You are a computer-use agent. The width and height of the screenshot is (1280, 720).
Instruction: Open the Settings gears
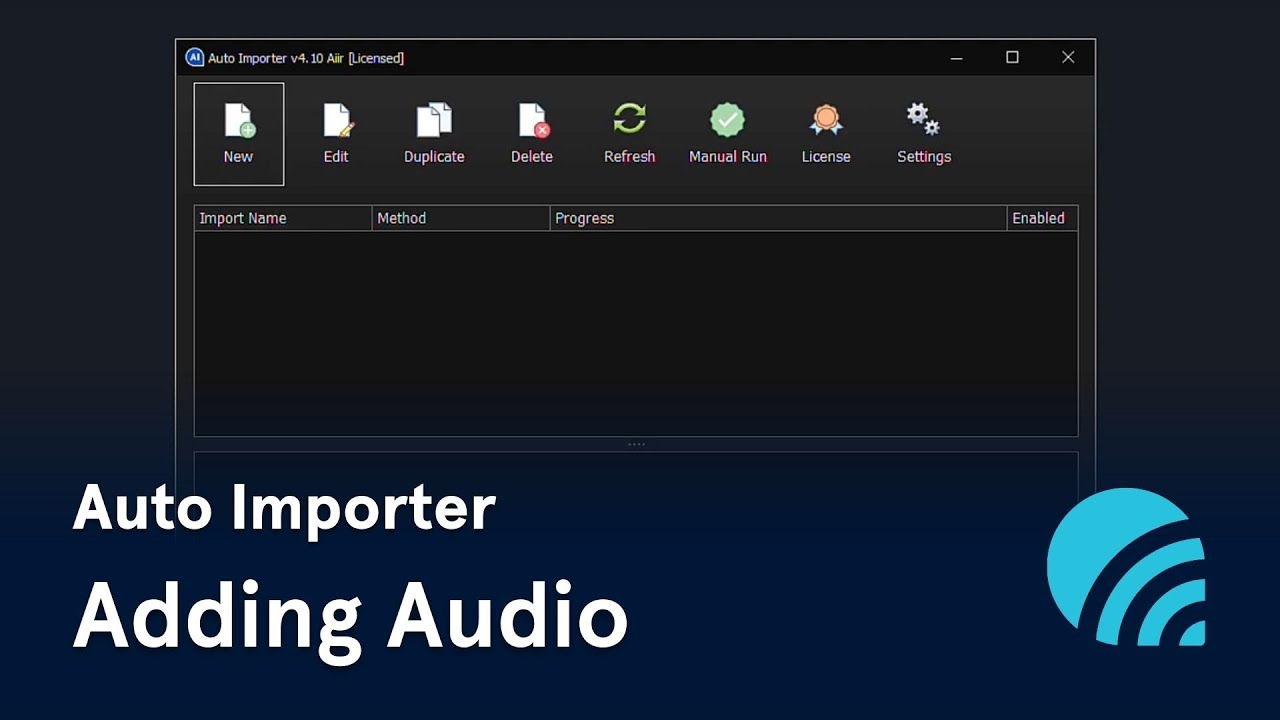924,134
